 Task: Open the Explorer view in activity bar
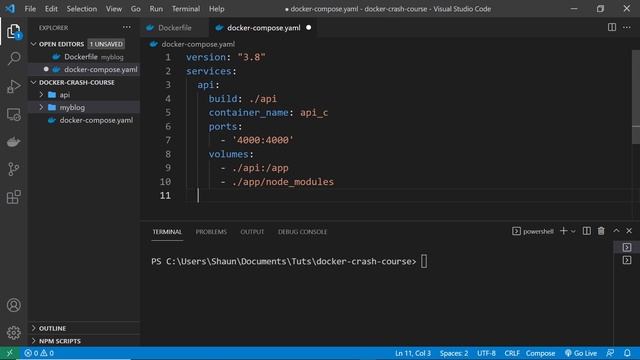pyautogui.click(x=13, y=31)
